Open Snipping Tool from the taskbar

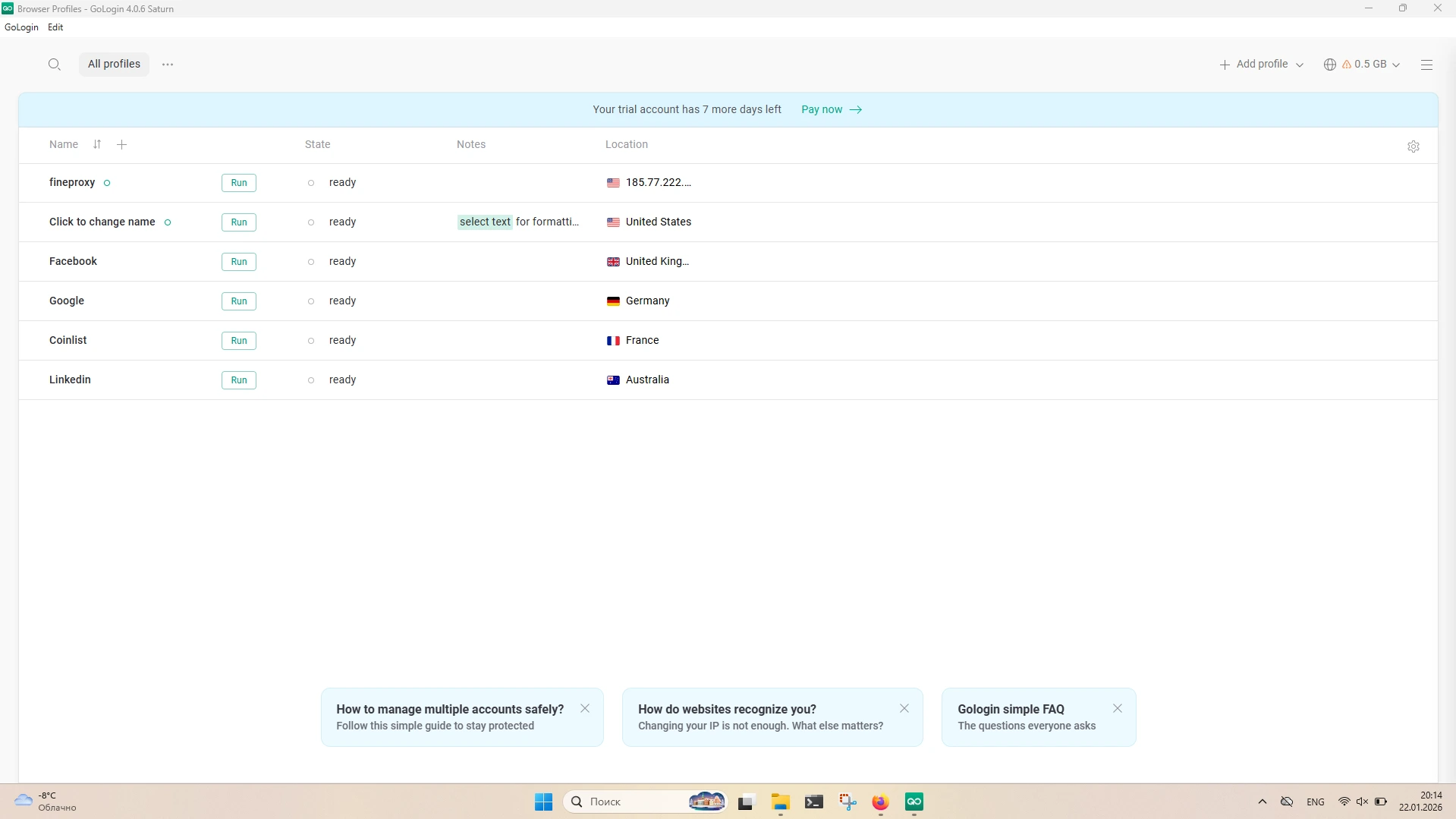point(847,802)
